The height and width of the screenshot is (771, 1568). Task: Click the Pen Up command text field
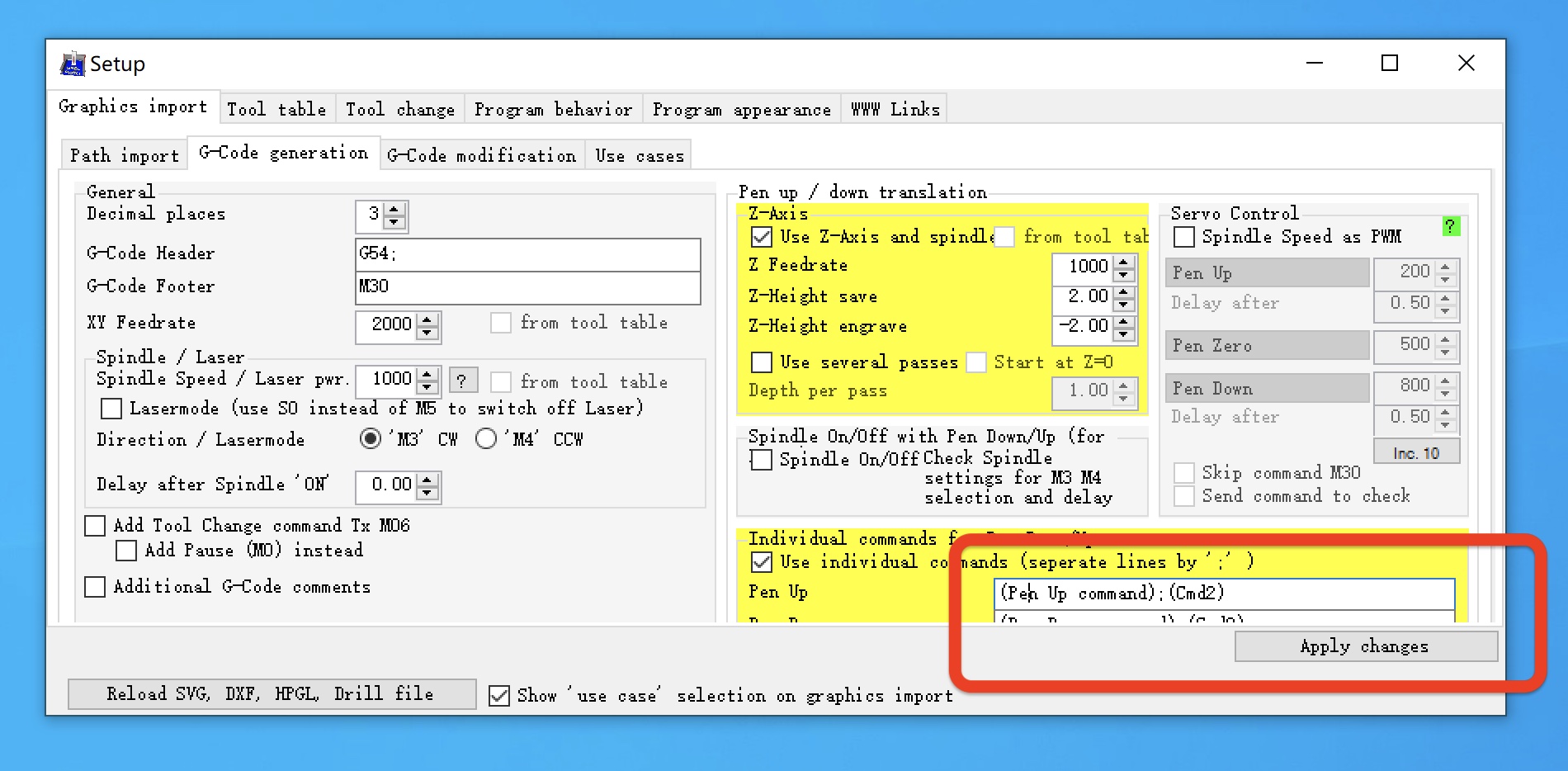pyautogui.click(x=1223, y=593)
